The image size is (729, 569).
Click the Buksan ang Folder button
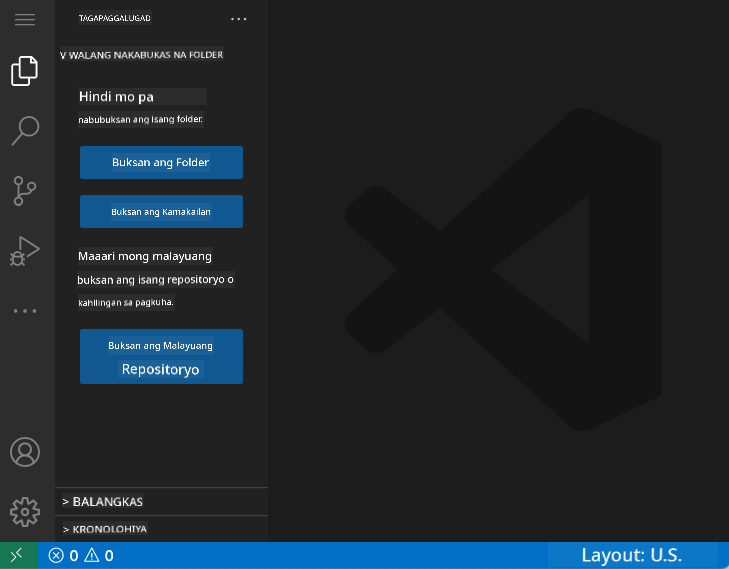pyautogui.click(x=161, y=162)
